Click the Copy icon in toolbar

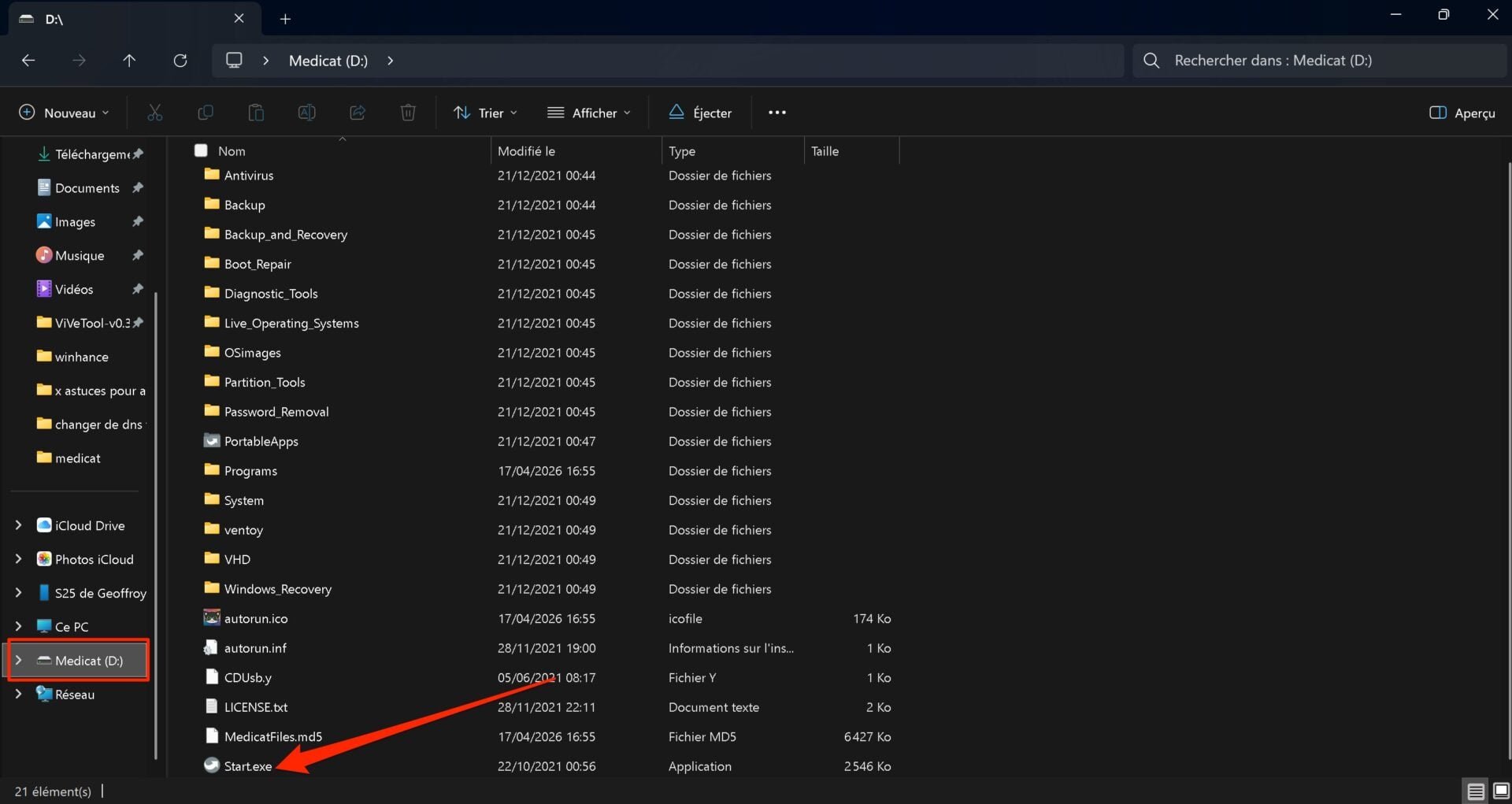206,113
